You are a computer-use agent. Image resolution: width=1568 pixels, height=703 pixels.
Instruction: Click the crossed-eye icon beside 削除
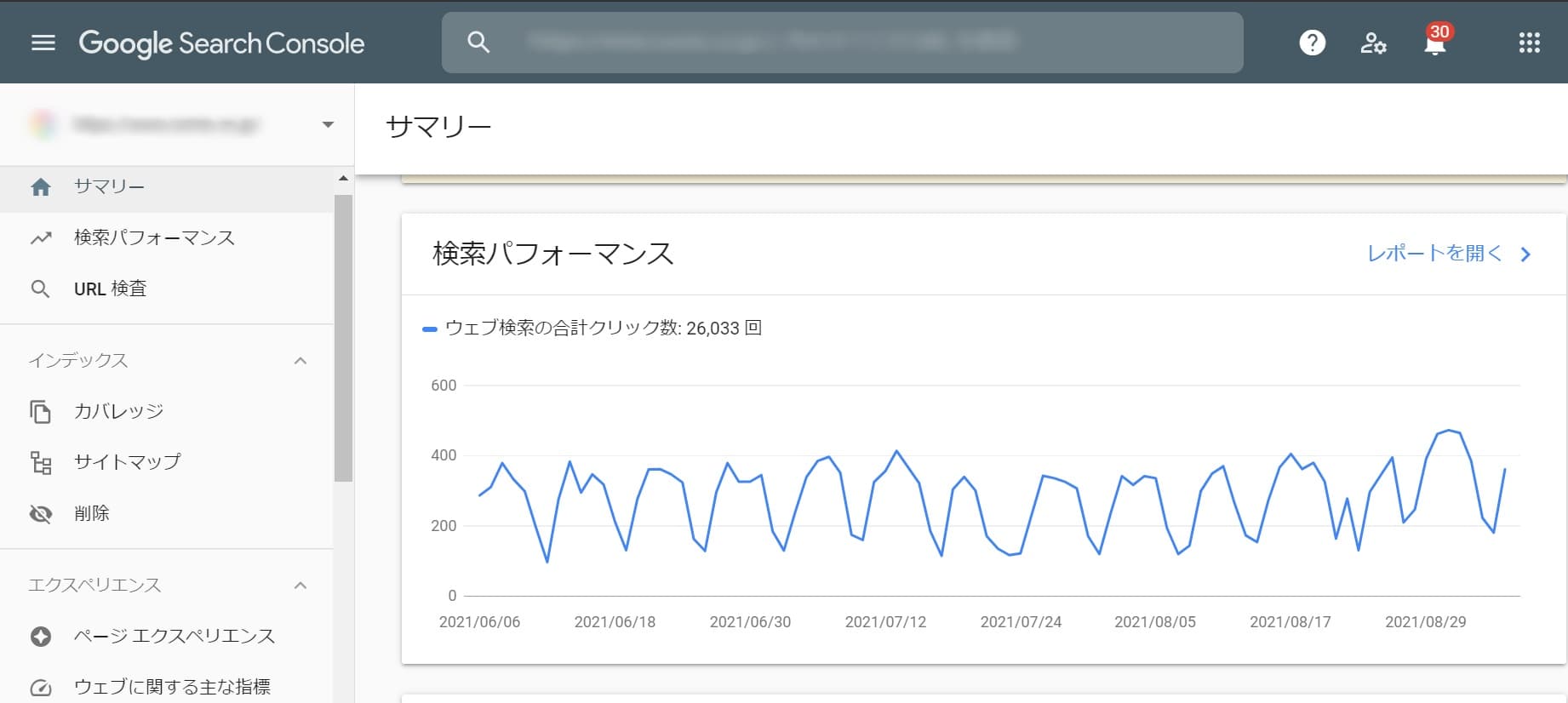click(41, 514)
